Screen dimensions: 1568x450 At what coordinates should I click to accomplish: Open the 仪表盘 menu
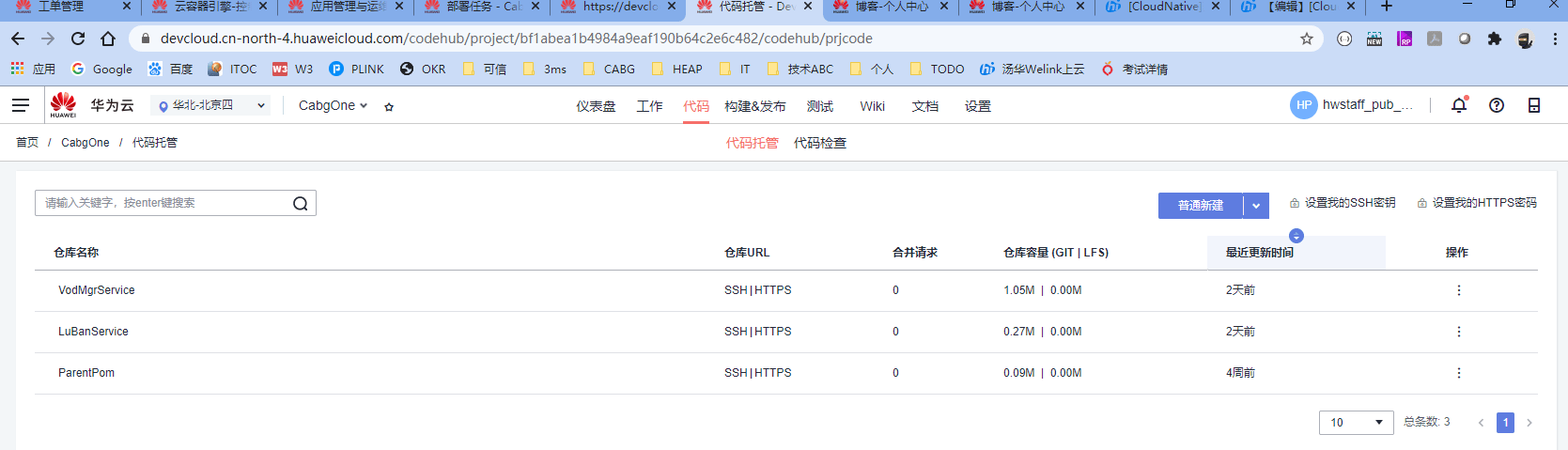tap(596, 106)
